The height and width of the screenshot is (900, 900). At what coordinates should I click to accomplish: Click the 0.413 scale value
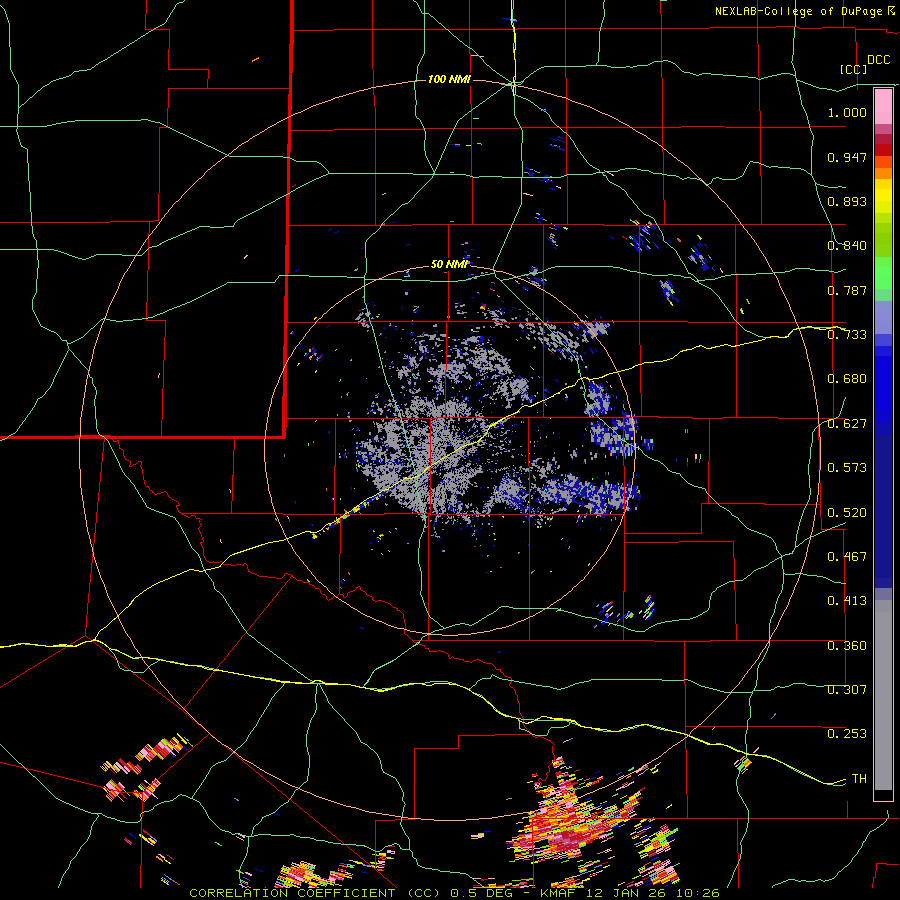(x=847, y=601)
